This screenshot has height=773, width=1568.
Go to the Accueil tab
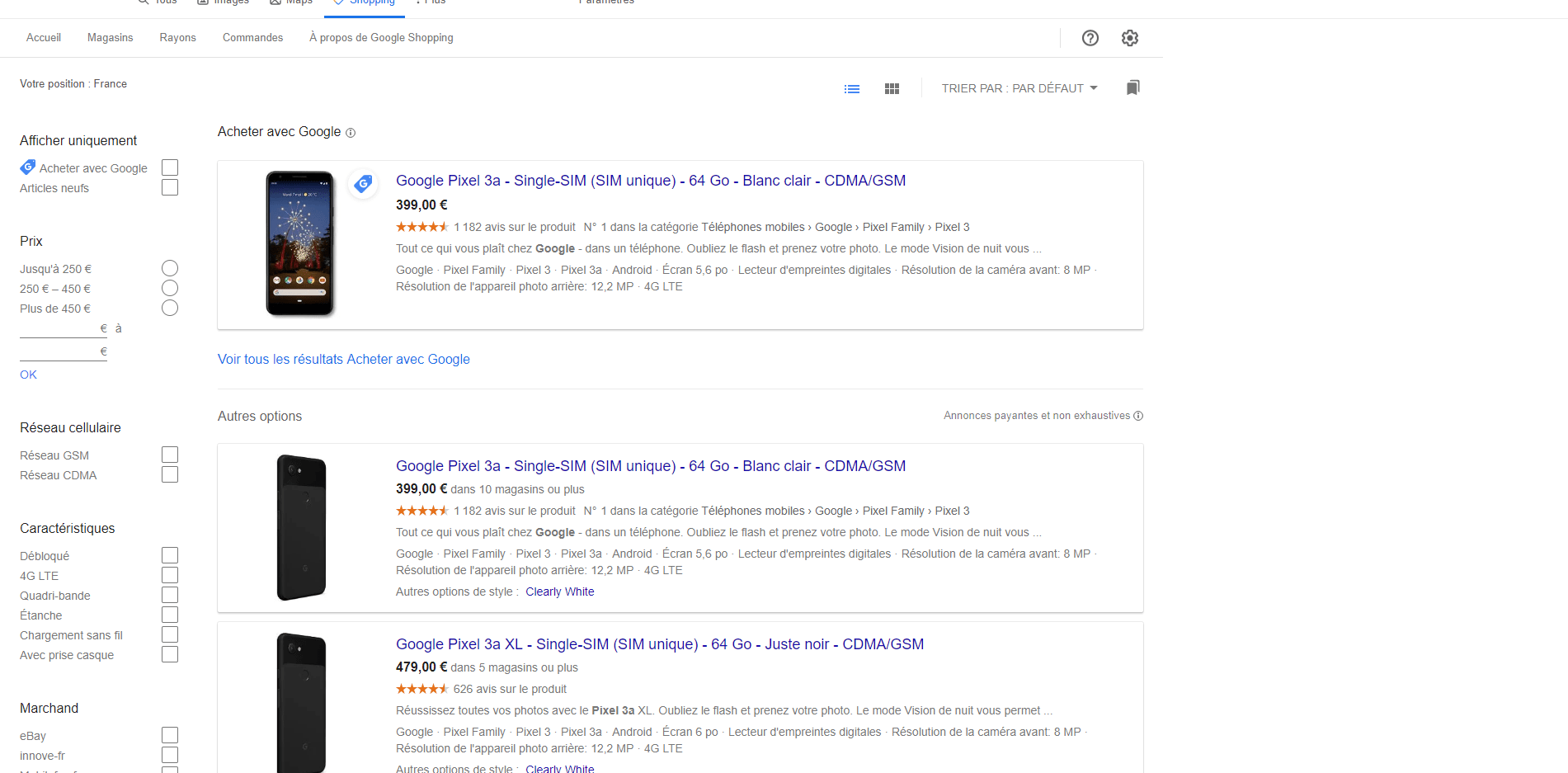coord(44,38)
